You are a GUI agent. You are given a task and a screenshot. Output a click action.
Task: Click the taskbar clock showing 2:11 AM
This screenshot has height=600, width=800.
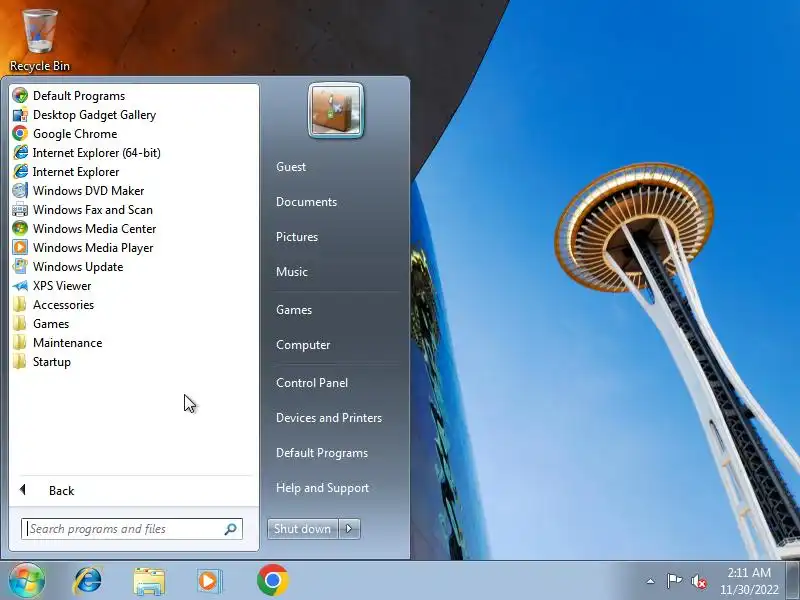749,581
